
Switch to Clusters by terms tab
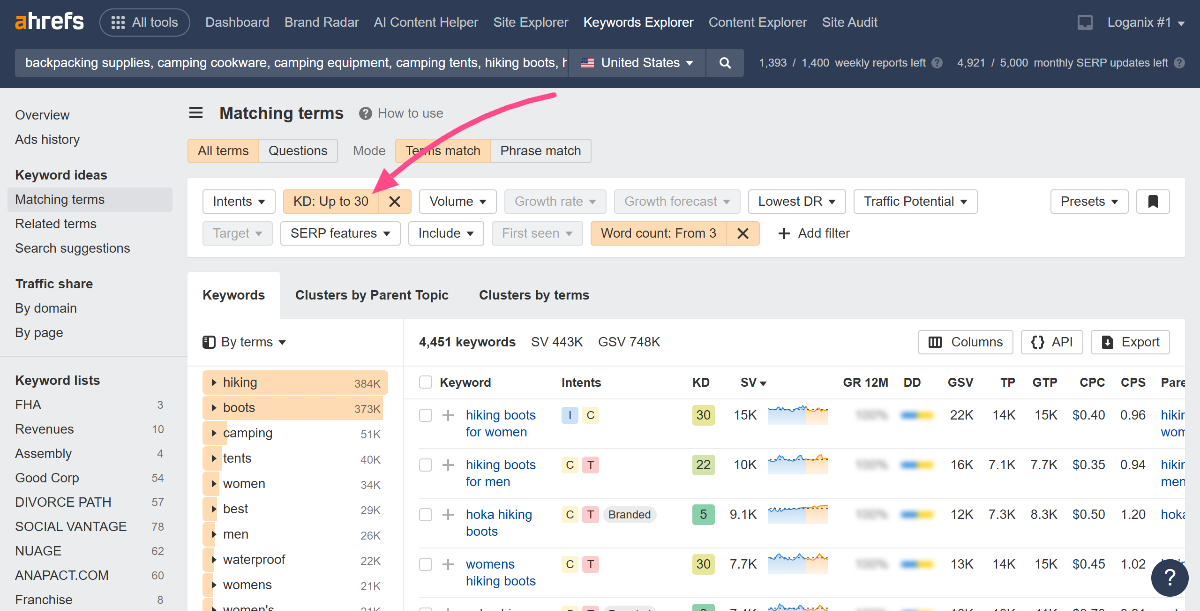(534, 295)
